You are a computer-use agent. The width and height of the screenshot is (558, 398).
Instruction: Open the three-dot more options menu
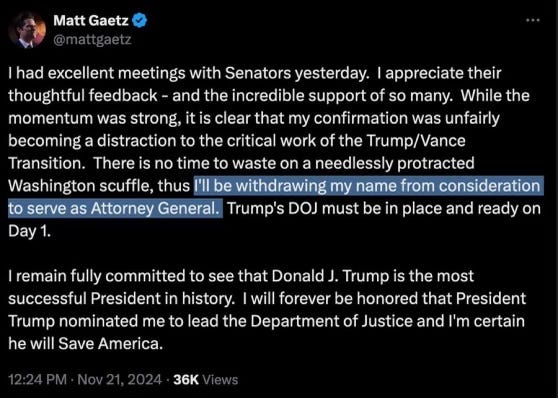click(533, 20)
